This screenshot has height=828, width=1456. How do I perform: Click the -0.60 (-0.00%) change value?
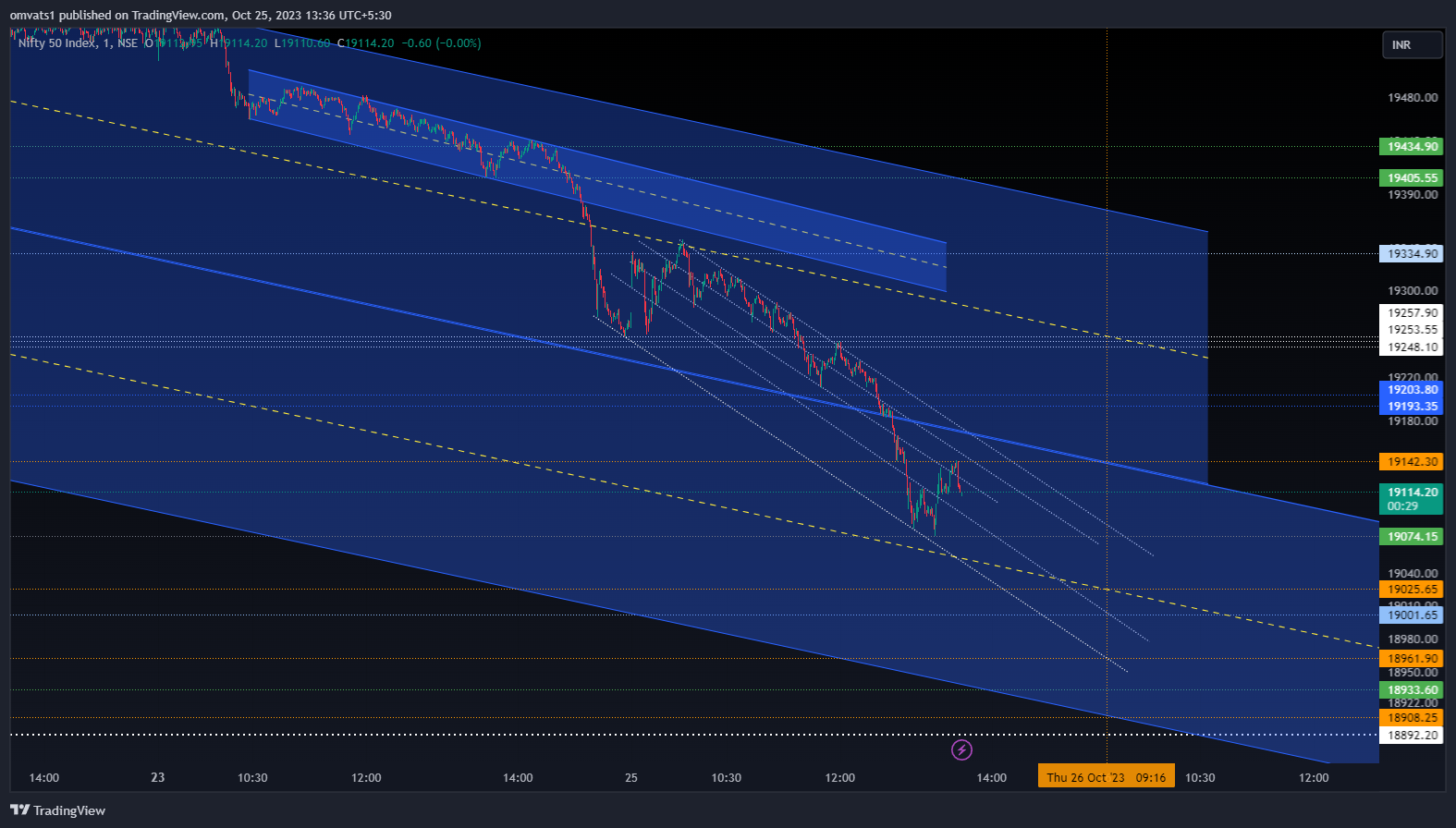coord(441,43)
